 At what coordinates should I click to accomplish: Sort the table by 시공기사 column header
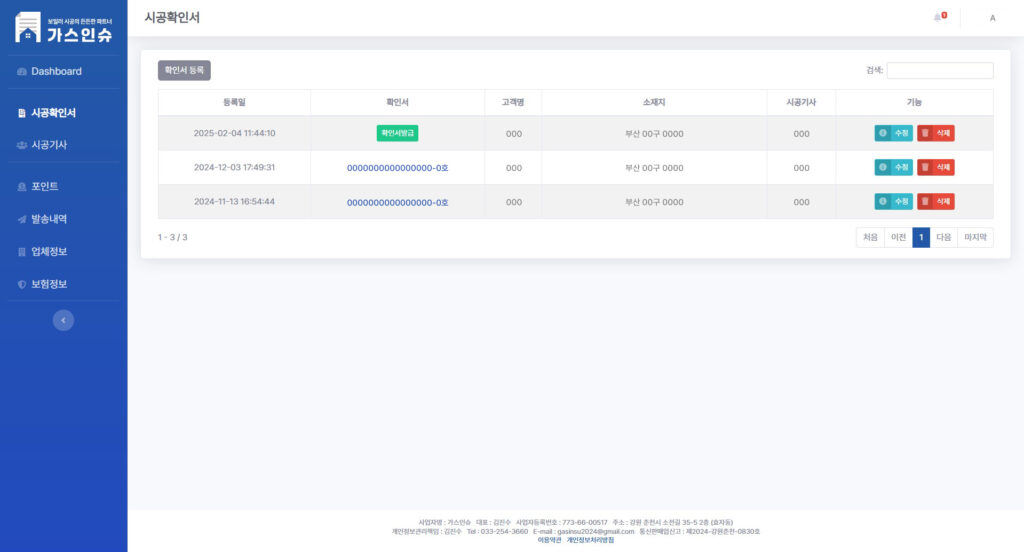pos(801,102)
